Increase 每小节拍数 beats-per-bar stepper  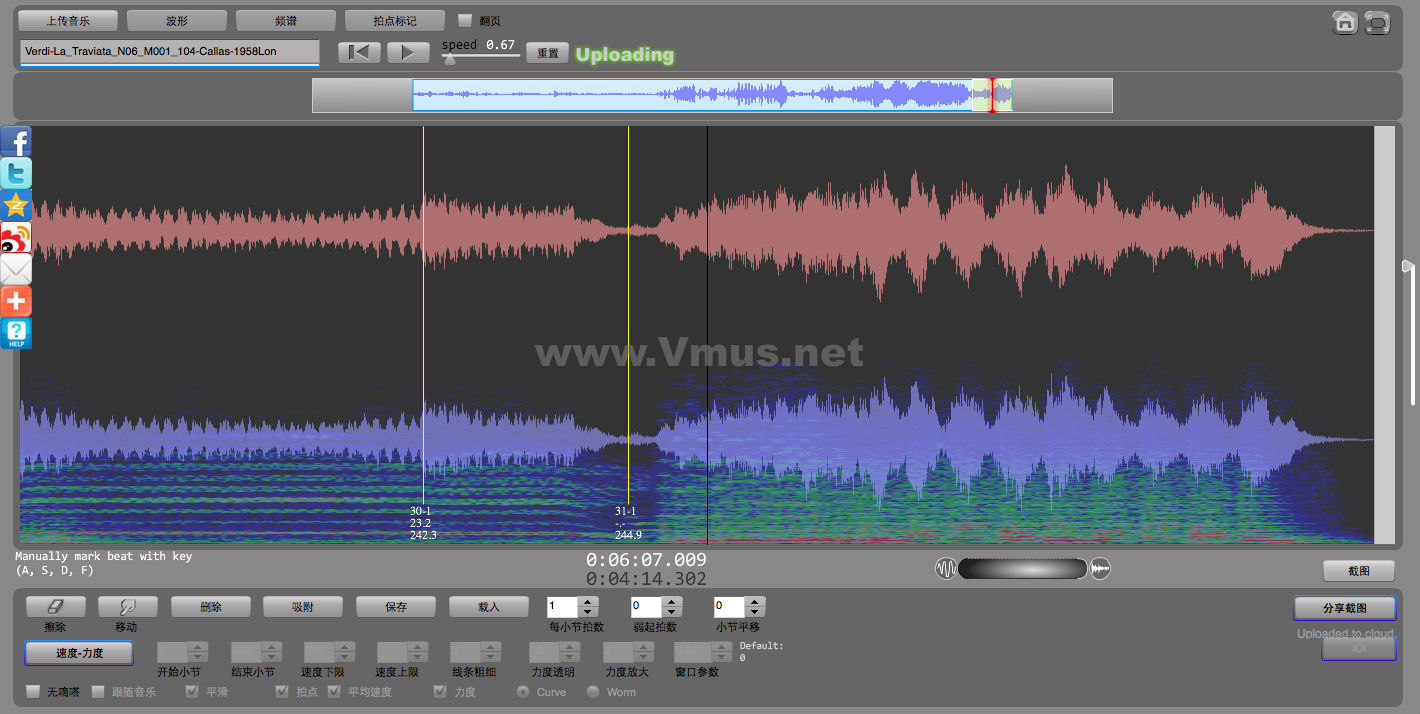588,602
